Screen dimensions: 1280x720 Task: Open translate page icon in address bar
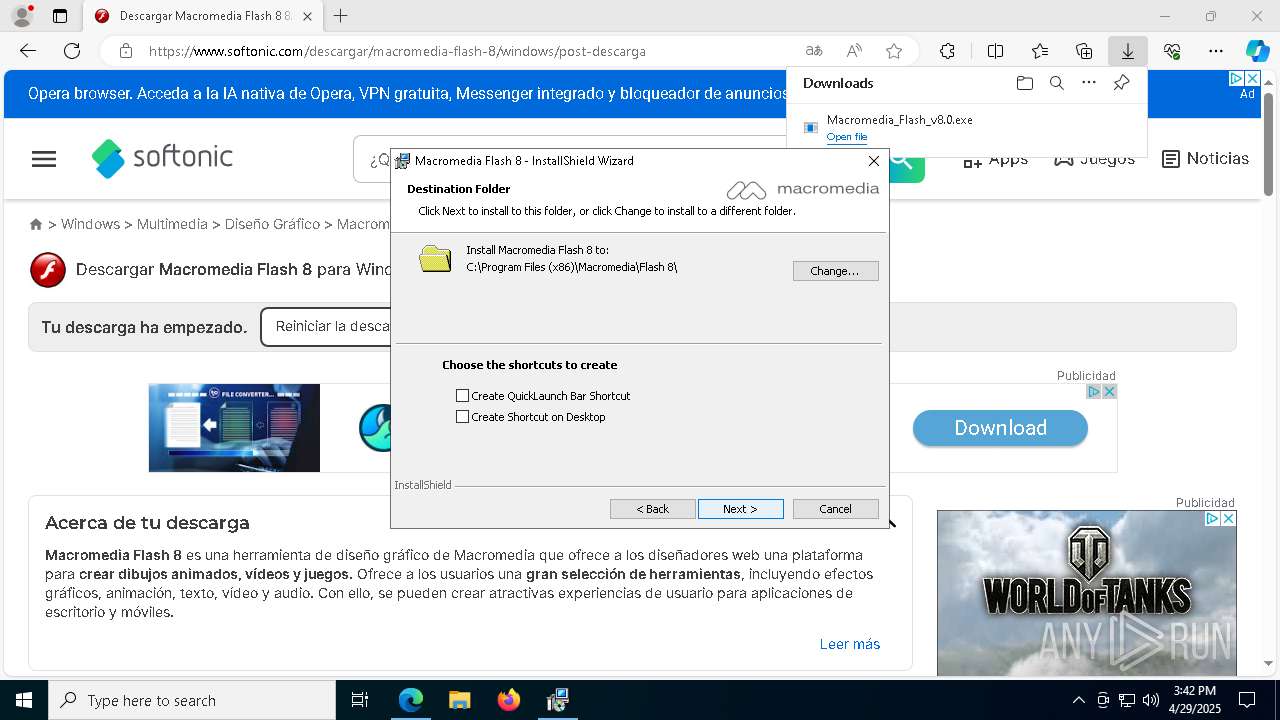coord(814,51)
